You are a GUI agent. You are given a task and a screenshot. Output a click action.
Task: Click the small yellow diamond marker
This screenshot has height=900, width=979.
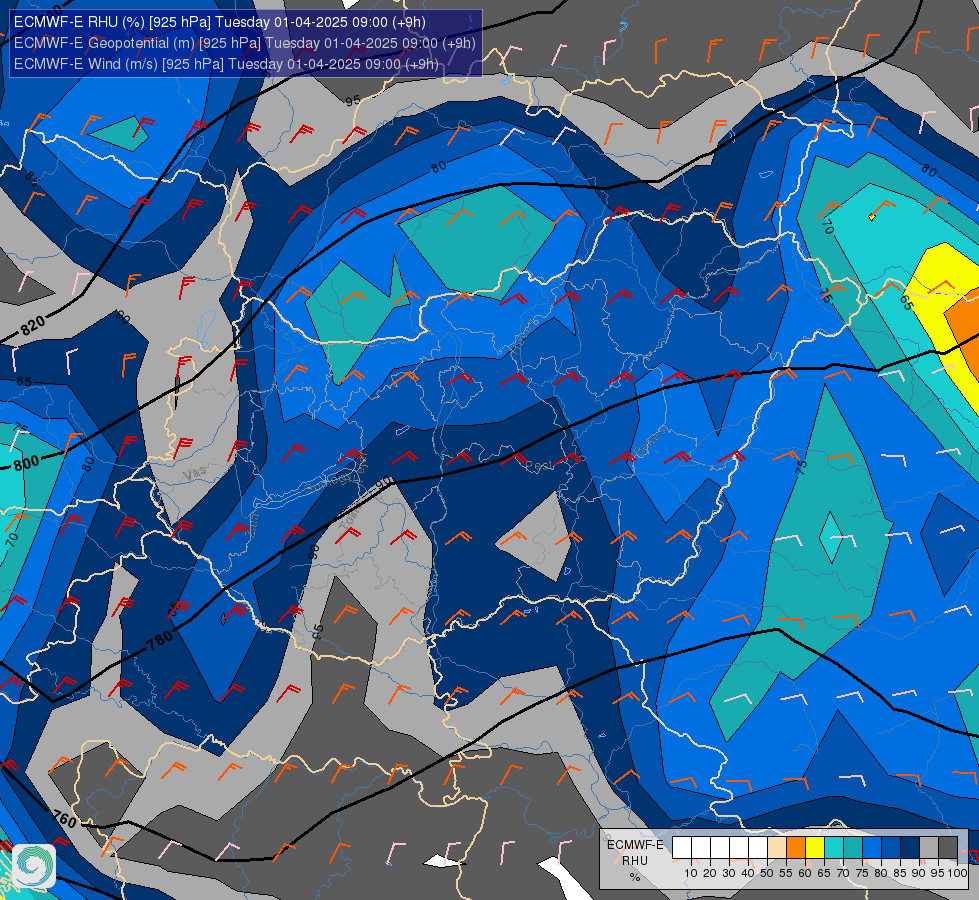pyautogui.click(x=872, y=217)
